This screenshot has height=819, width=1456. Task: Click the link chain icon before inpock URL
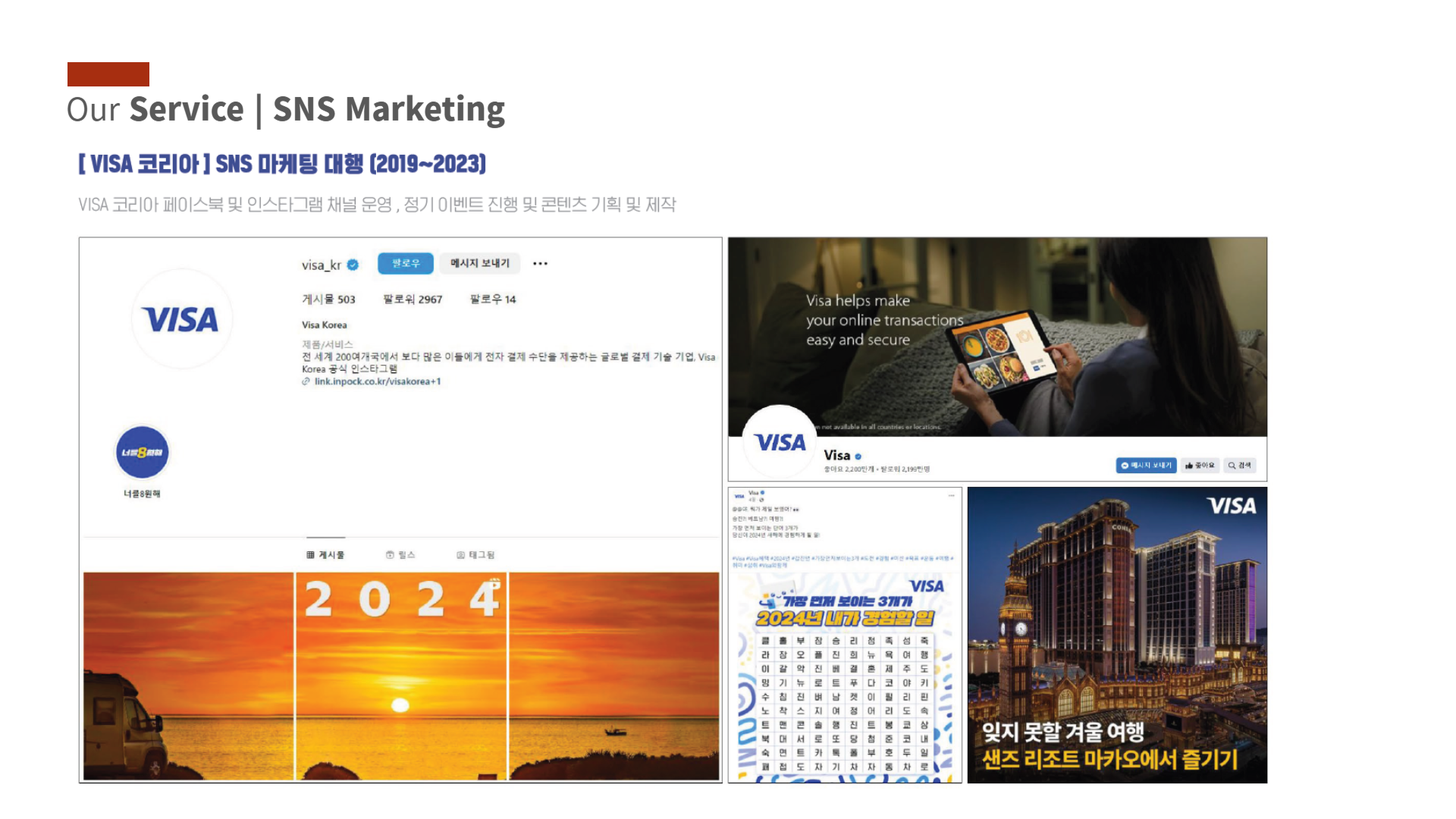pyautogui.click(x=306, y=381)
